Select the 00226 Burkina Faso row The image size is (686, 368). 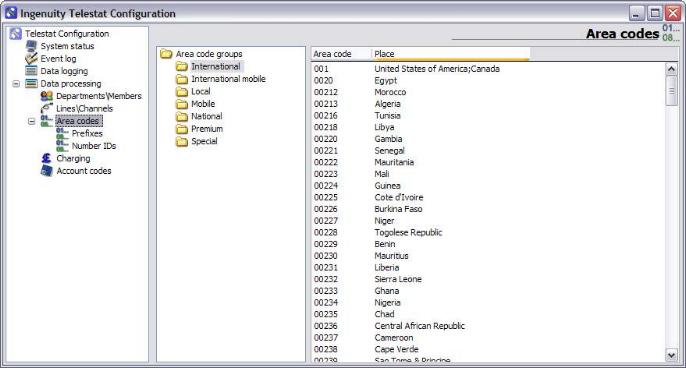[488, 209]
